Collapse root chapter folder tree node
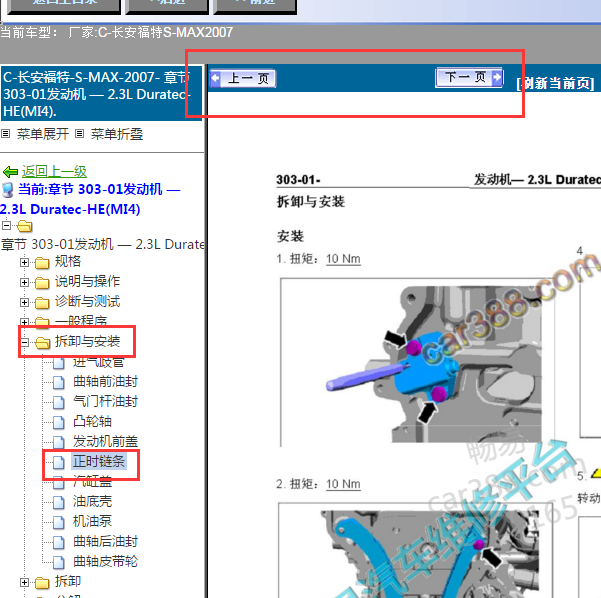 [6, 225]
